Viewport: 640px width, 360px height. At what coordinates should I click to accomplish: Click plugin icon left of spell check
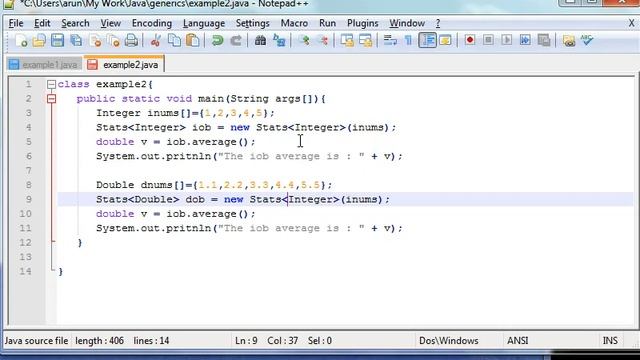pos(569,40)
